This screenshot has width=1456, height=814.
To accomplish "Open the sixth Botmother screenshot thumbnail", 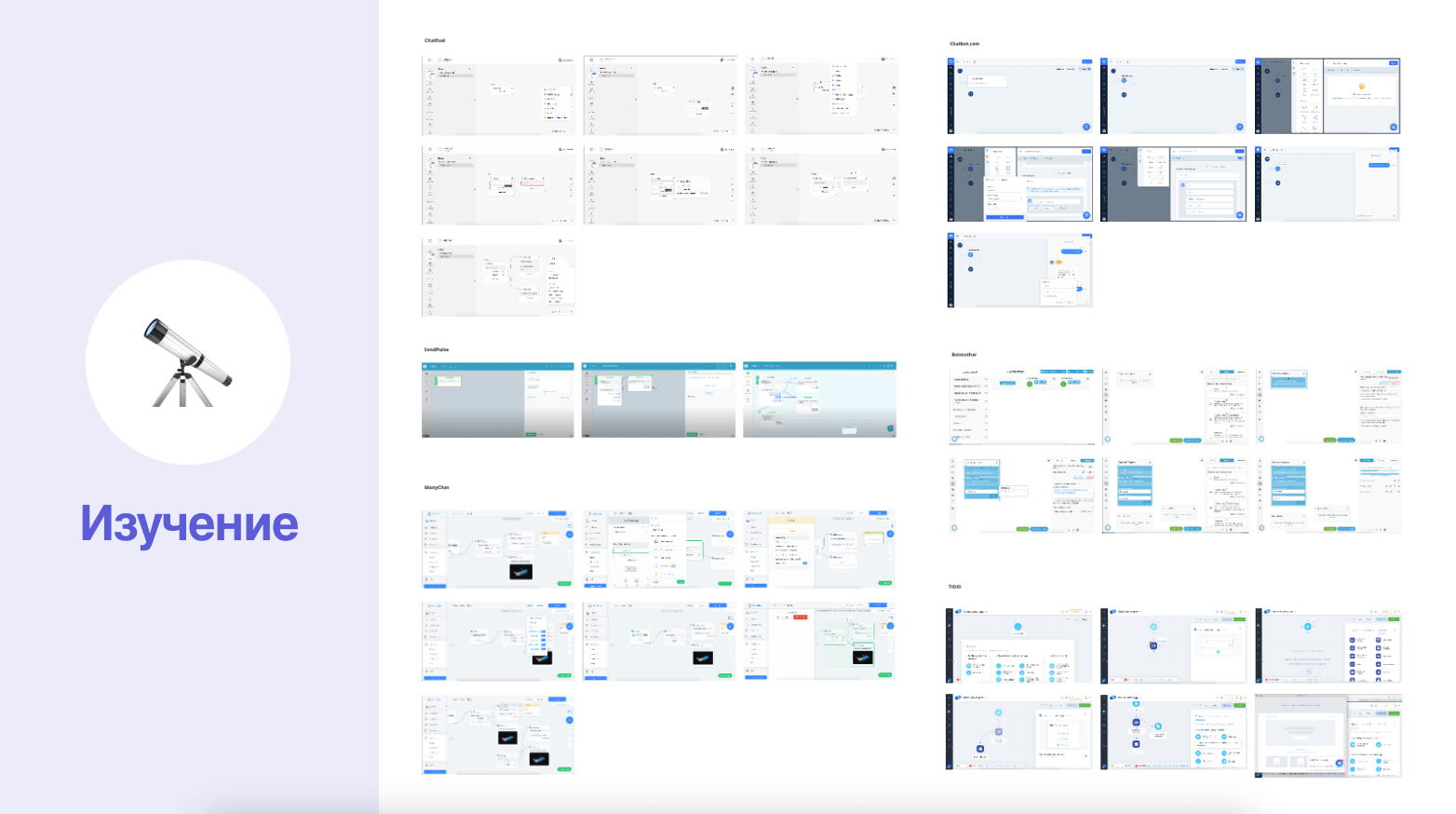I will tap(1329, 495).
